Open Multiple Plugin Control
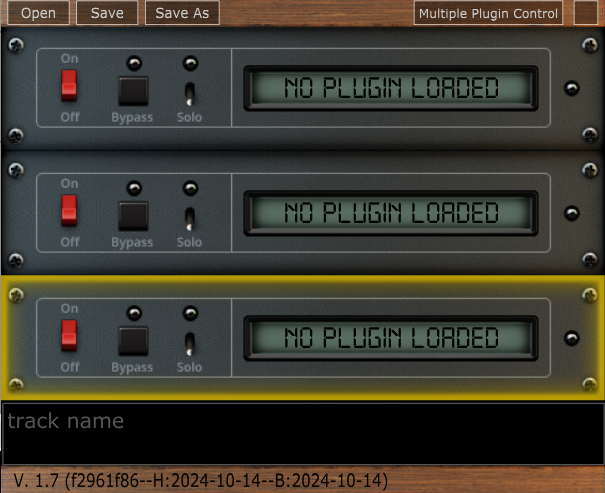The width and height of the screenshot is (605, 493). pyautogui.click(x=488, y=13)
